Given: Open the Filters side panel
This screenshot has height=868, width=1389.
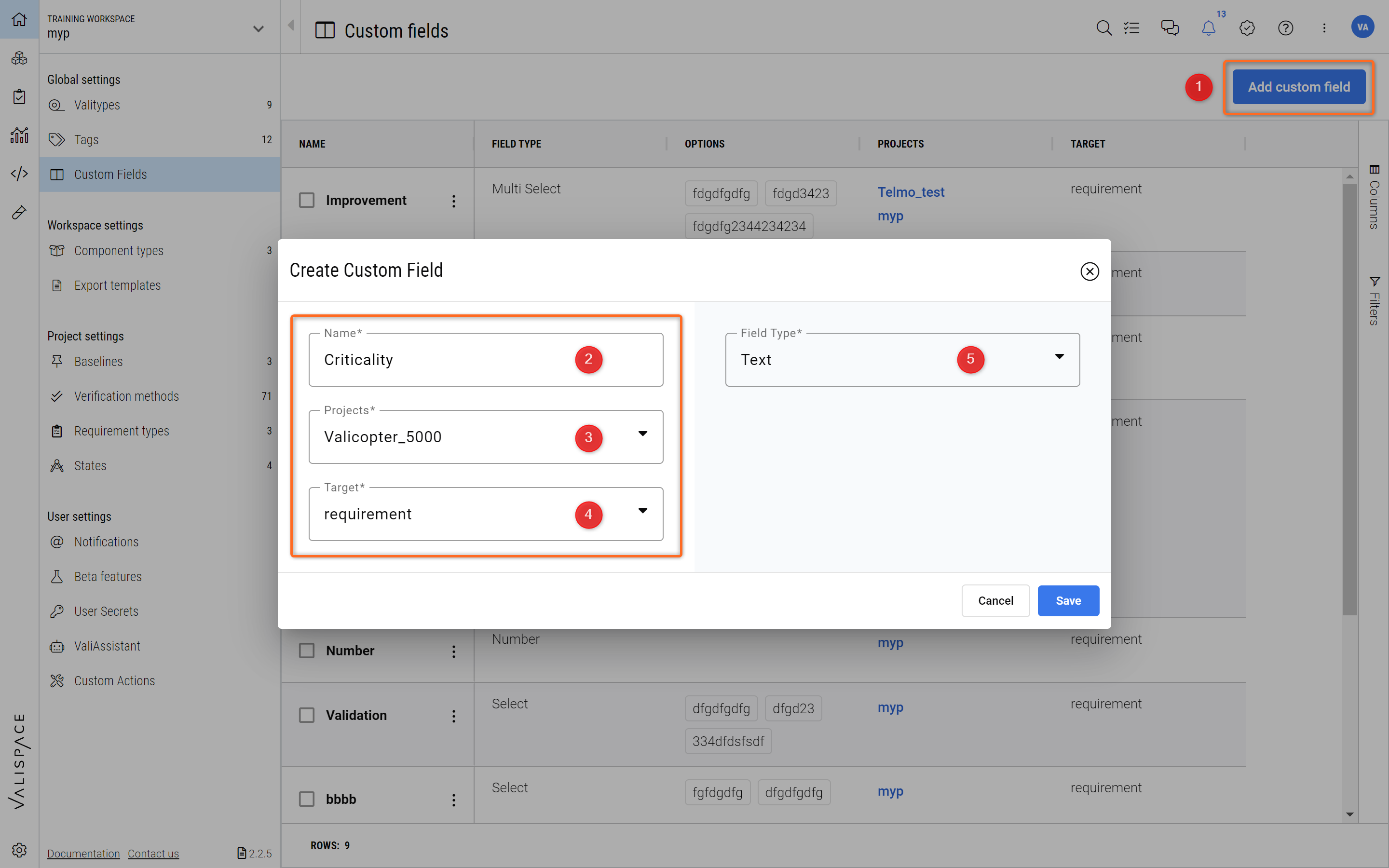Looking at the screenshot, I should pos(1374,301).
